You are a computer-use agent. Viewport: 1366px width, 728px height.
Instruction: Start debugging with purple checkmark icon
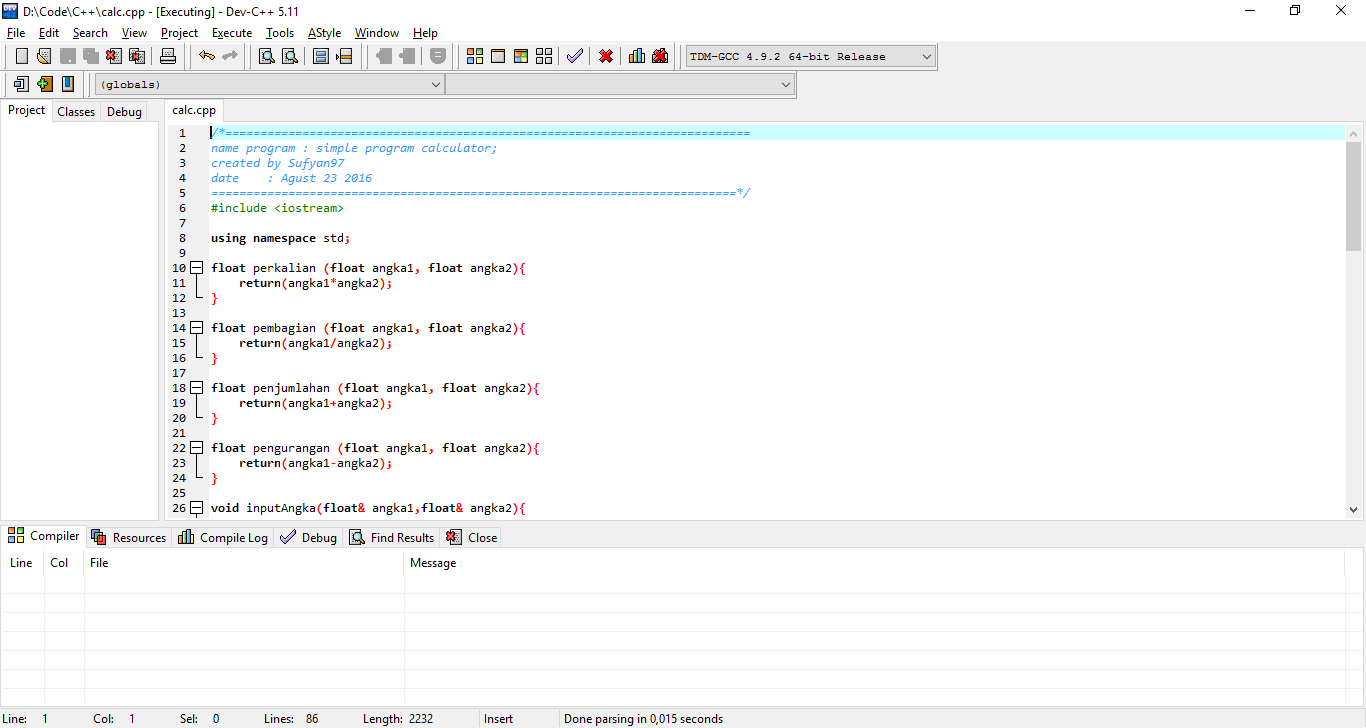point(574,56)
